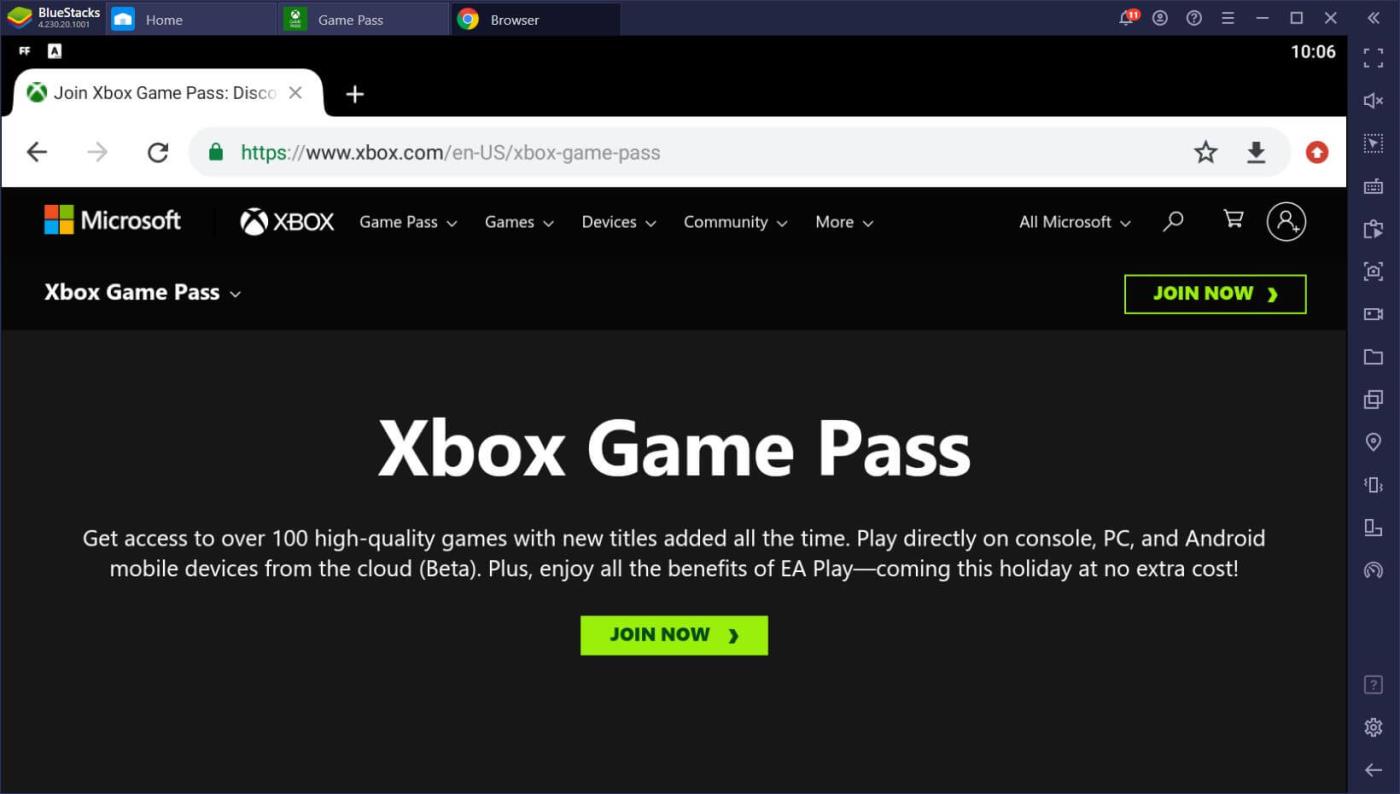The image size is (1400, 794).
Task: Click the Microsoft logo
Action: pos(113,220)
